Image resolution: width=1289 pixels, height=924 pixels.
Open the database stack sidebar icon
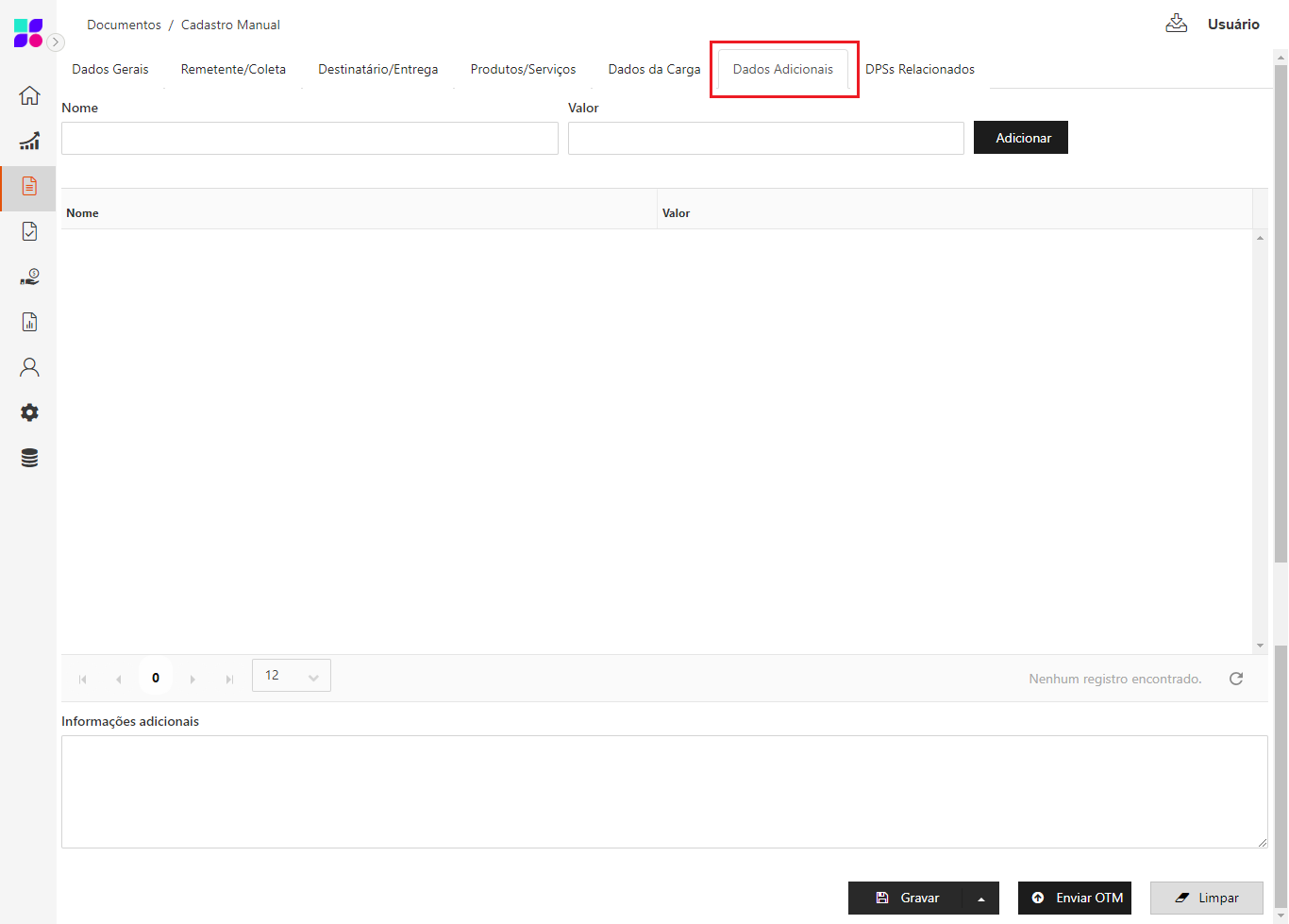(29, 458)
